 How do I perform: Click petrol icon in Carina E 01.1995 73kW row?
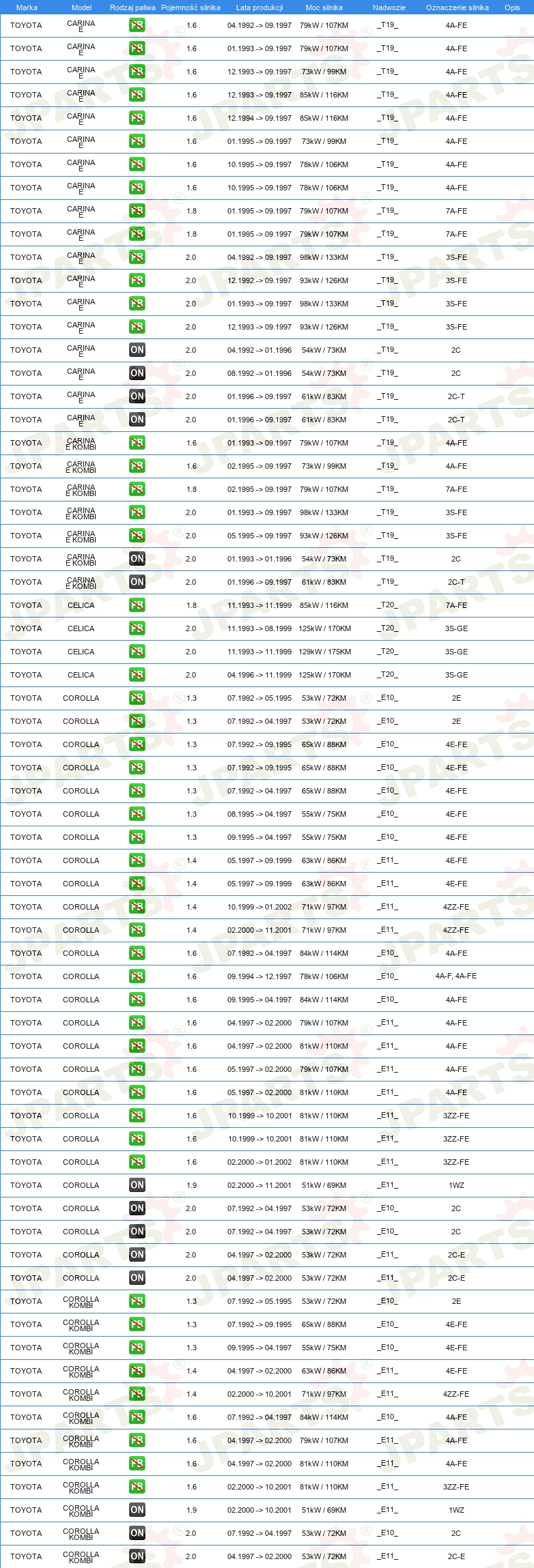pos(137,141)
